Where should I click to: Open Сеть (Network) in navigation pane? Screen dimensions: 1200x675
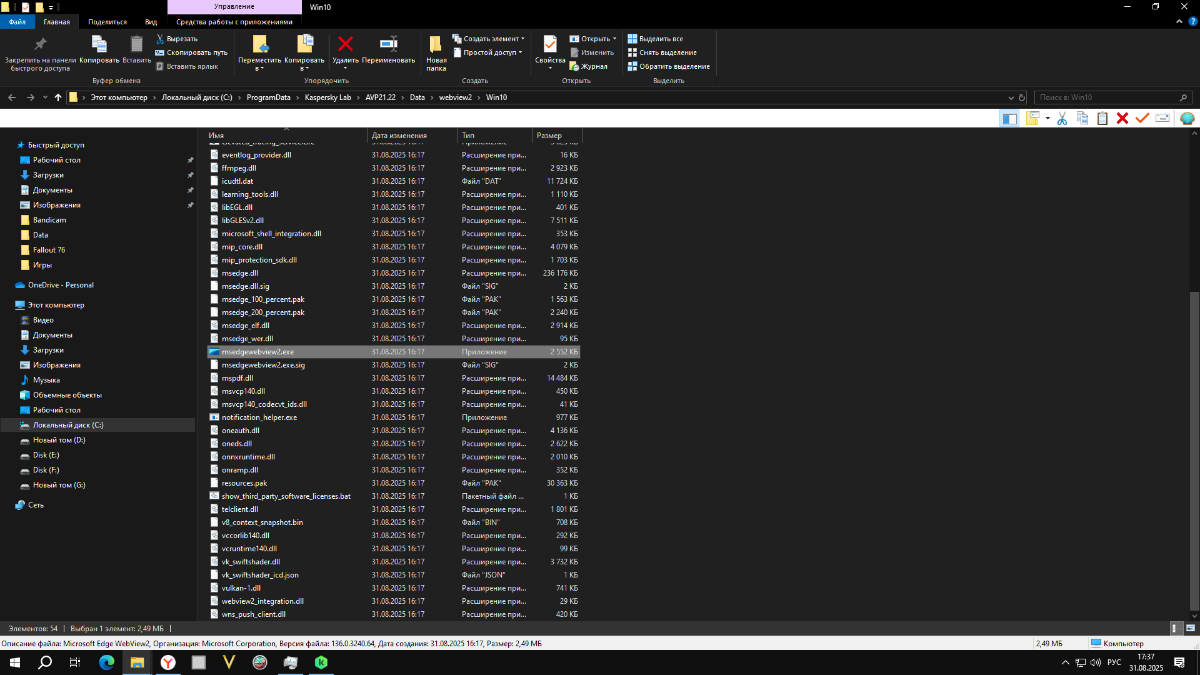pyautogui.click(x=36, y=505)
